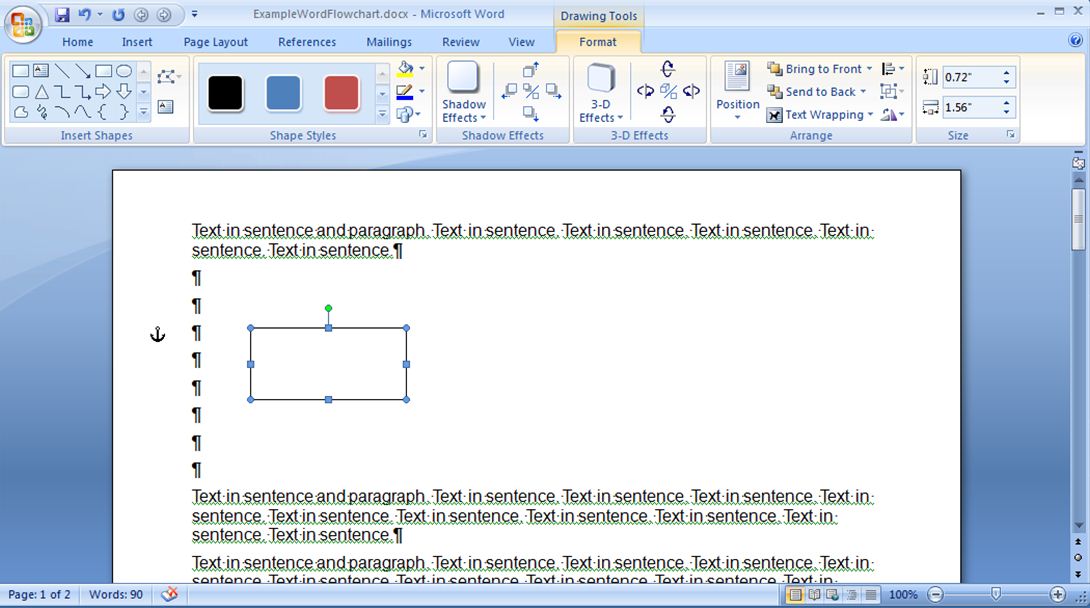The image size is (1090, 608).
Task: Insert an oval shape from Insert Shapes
Action: [126, 71]
